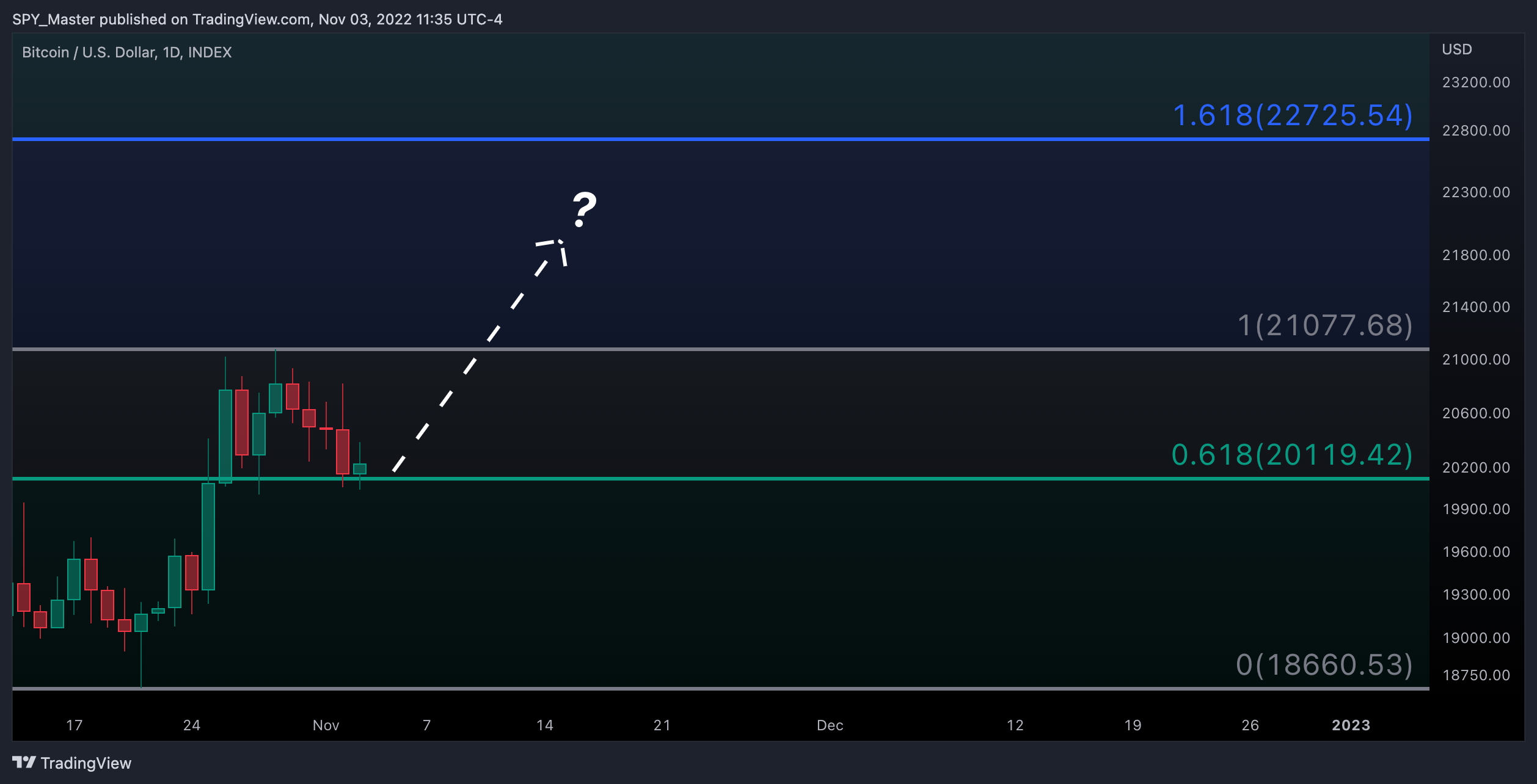Click the 19600.00 price axis value
Image resolution: width=1537 pixels, height=784 pixels.
1476,552
